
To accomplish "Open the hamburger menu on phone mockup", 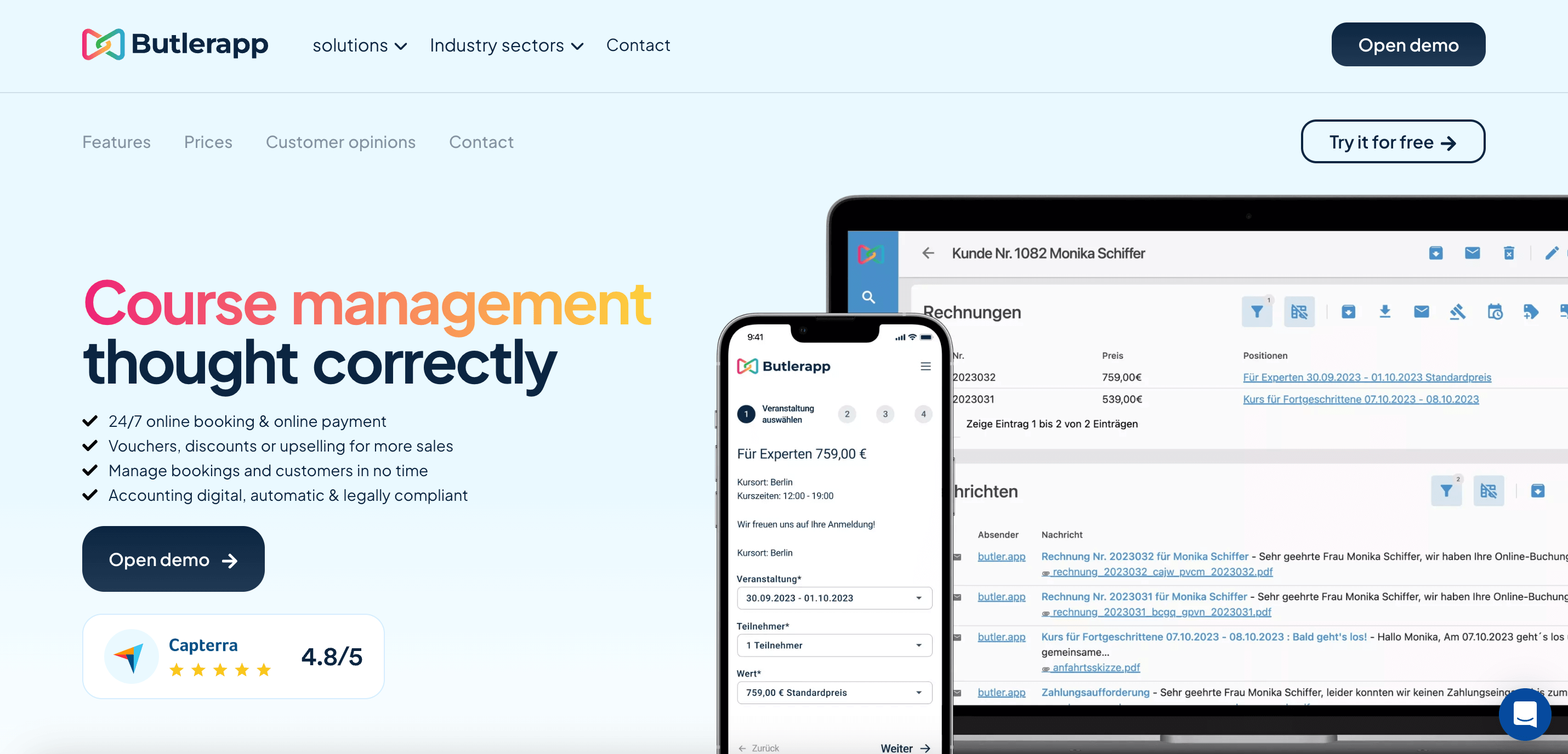I will (x=925, y=367).
